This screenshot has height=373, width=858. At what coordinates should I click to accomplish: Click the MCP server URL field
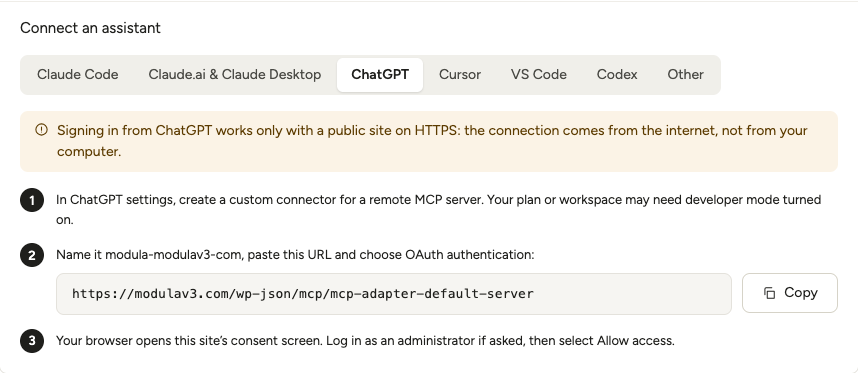pyautogui.click(x=393, y=294)
